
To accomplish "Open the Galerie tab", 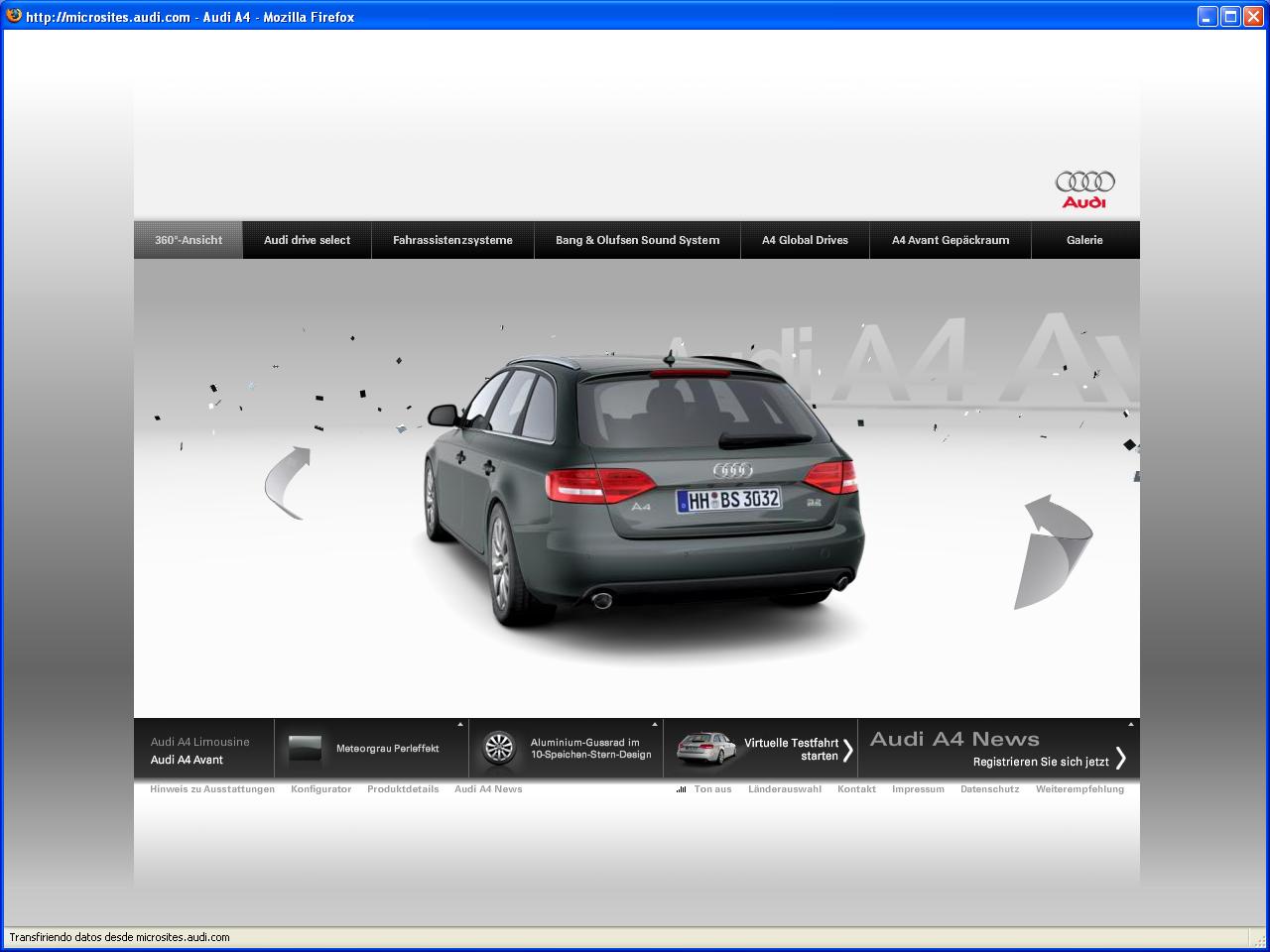I will [x=1084, y=240].
